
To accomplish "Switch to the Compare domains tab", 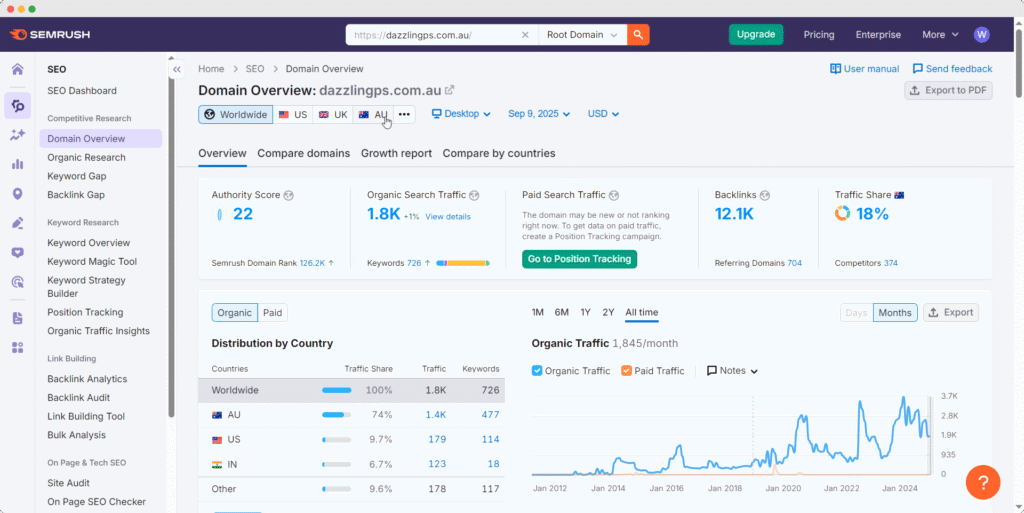I will tap(303, 153).
